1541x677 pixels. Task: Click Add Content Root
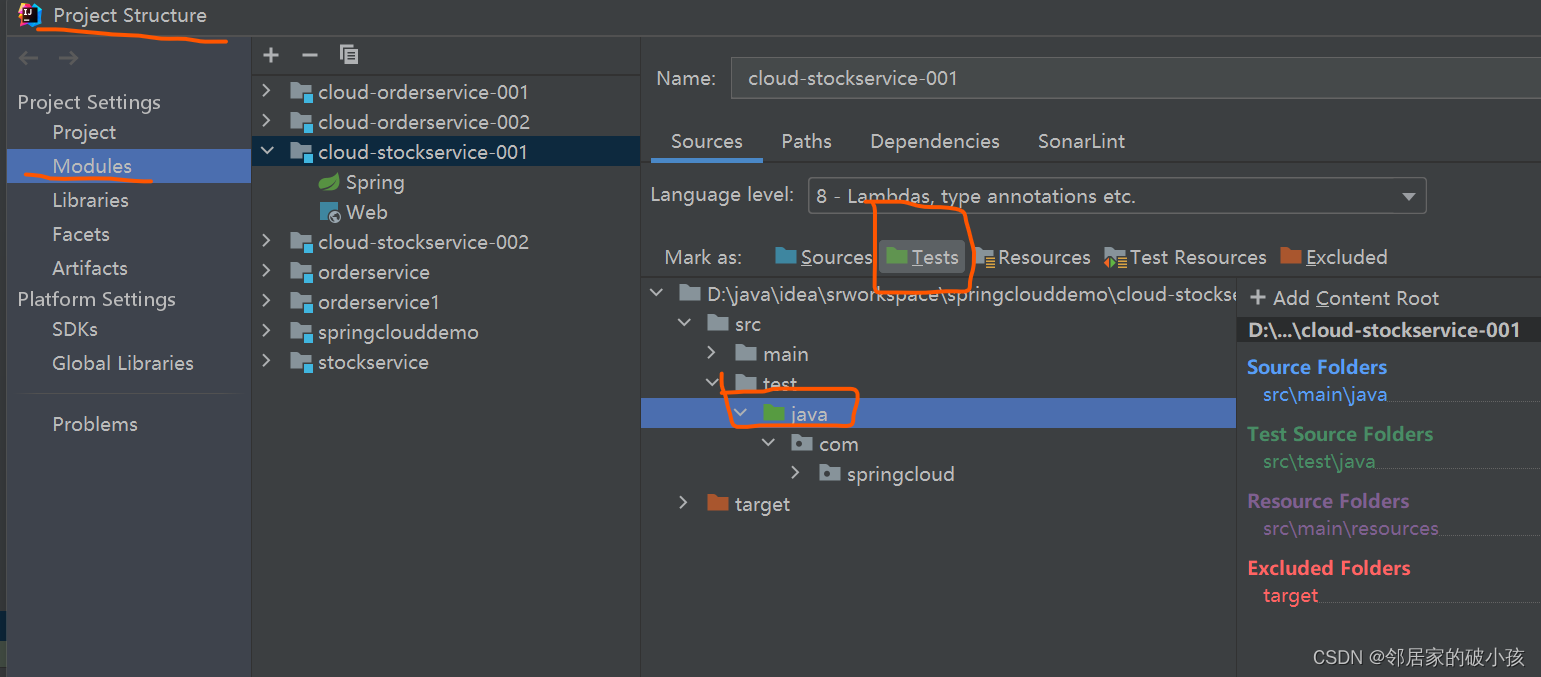[1344, 297]
